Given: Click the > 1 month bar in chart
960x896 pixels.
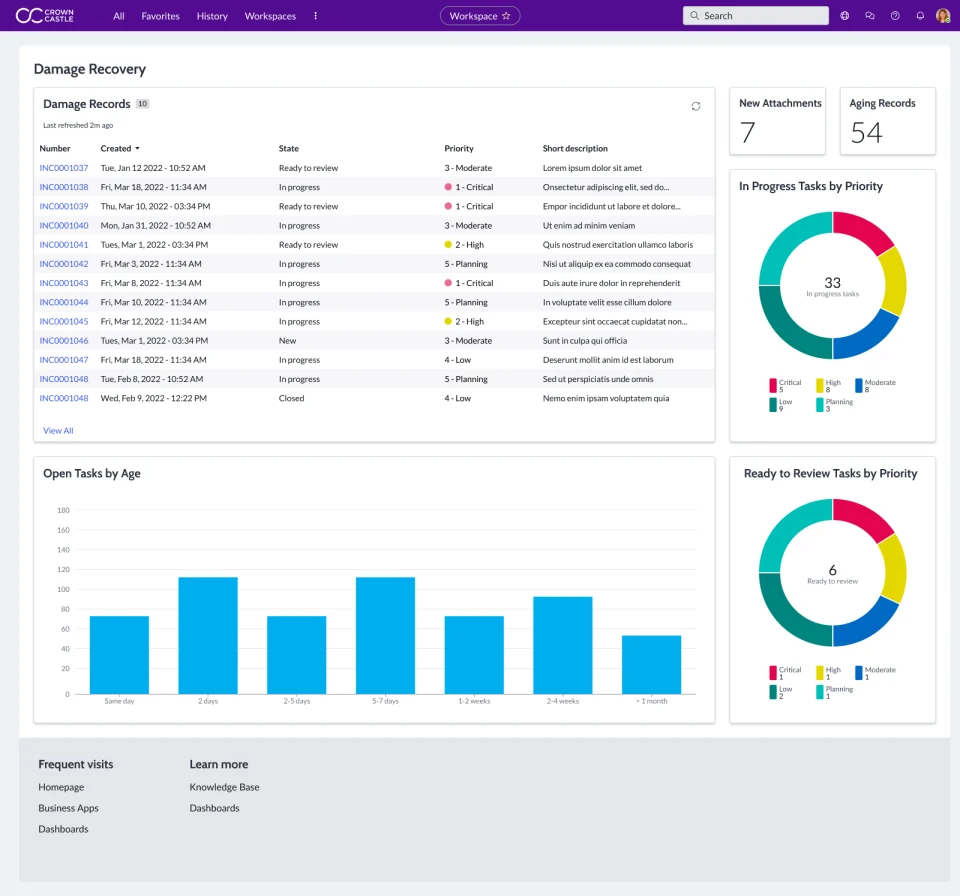Looking at the screenshot, I should click(x=651, y=664).
